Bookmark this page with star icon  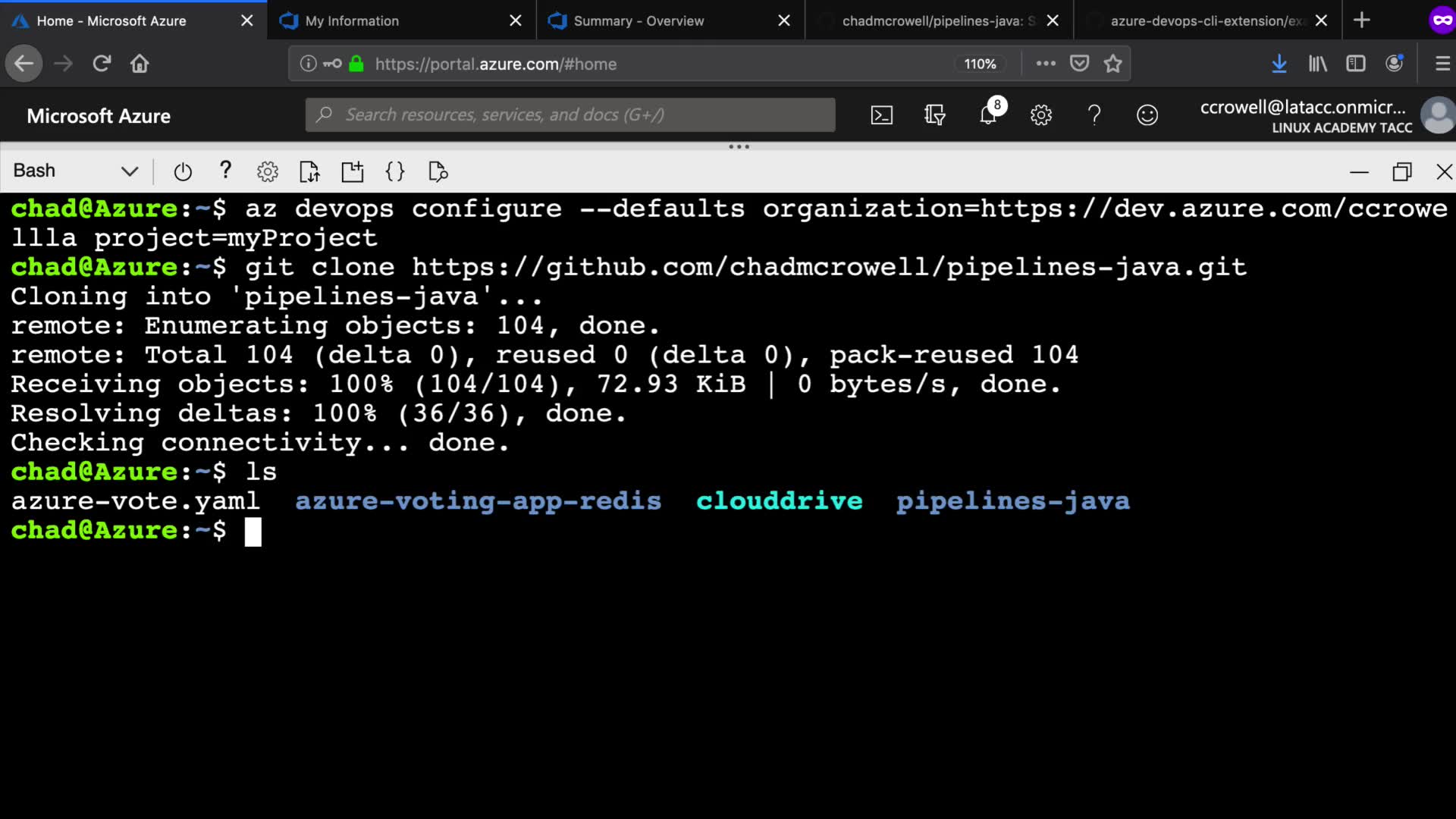pos(1112,64)
